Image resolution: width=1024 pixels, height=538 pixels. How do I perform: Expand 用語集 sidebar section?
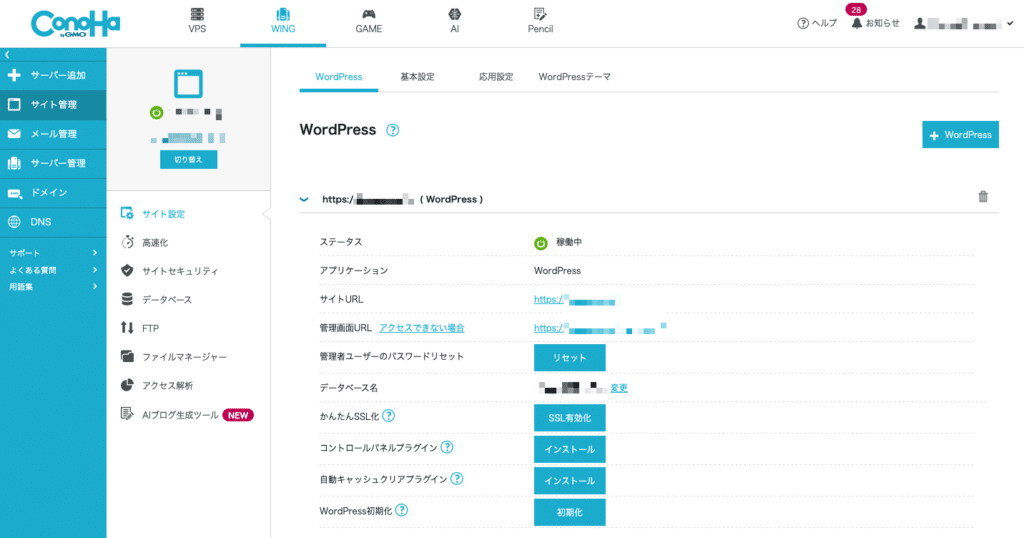53,287
